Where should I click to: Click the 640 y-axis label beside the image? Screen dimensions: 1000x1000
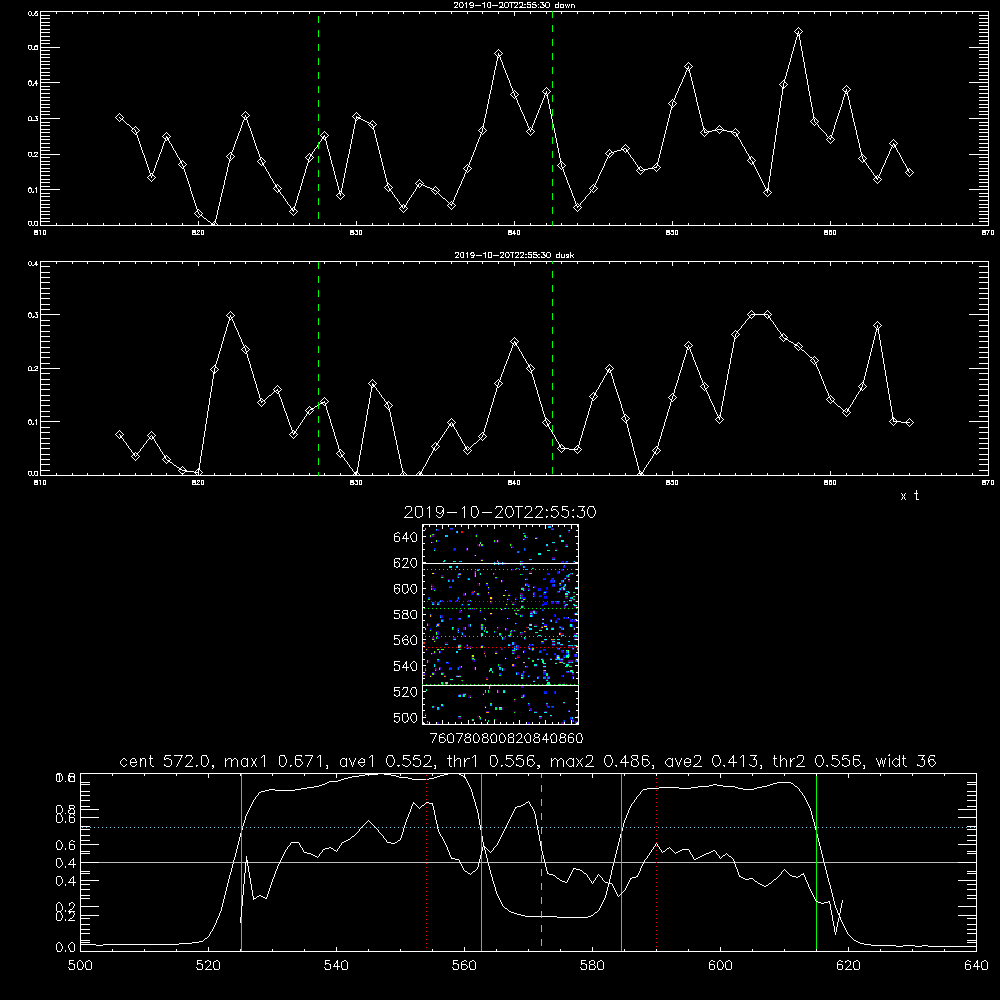point(405,538)
